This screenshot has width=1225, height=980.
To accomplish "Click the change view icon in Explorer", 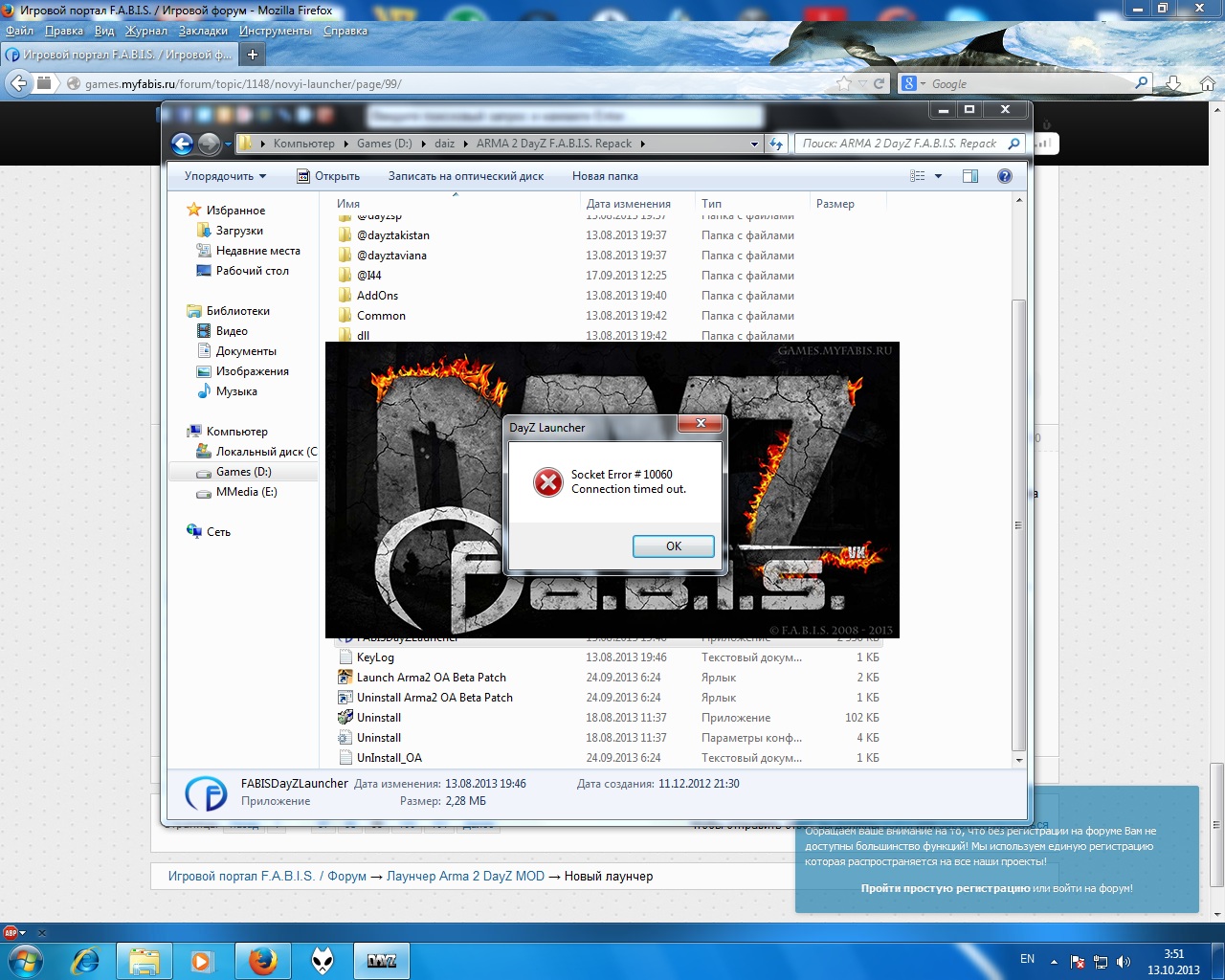I will point(918,176).
